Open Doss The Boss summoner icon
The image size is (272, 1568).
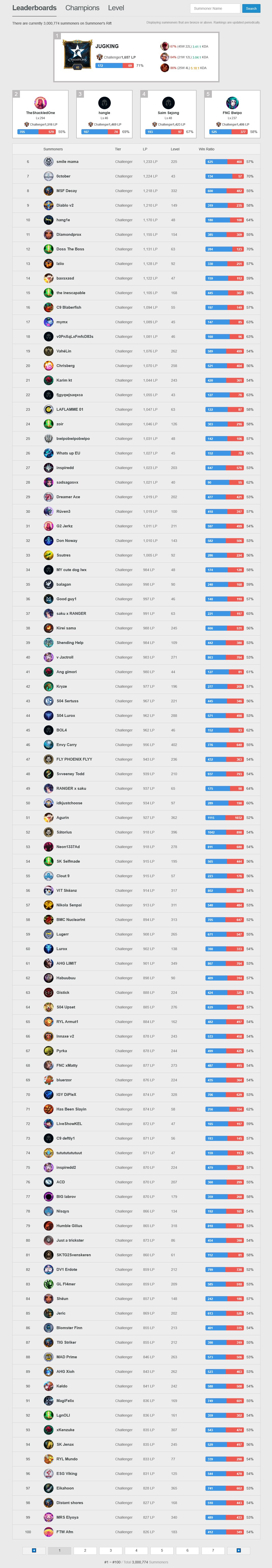point(49,249)
